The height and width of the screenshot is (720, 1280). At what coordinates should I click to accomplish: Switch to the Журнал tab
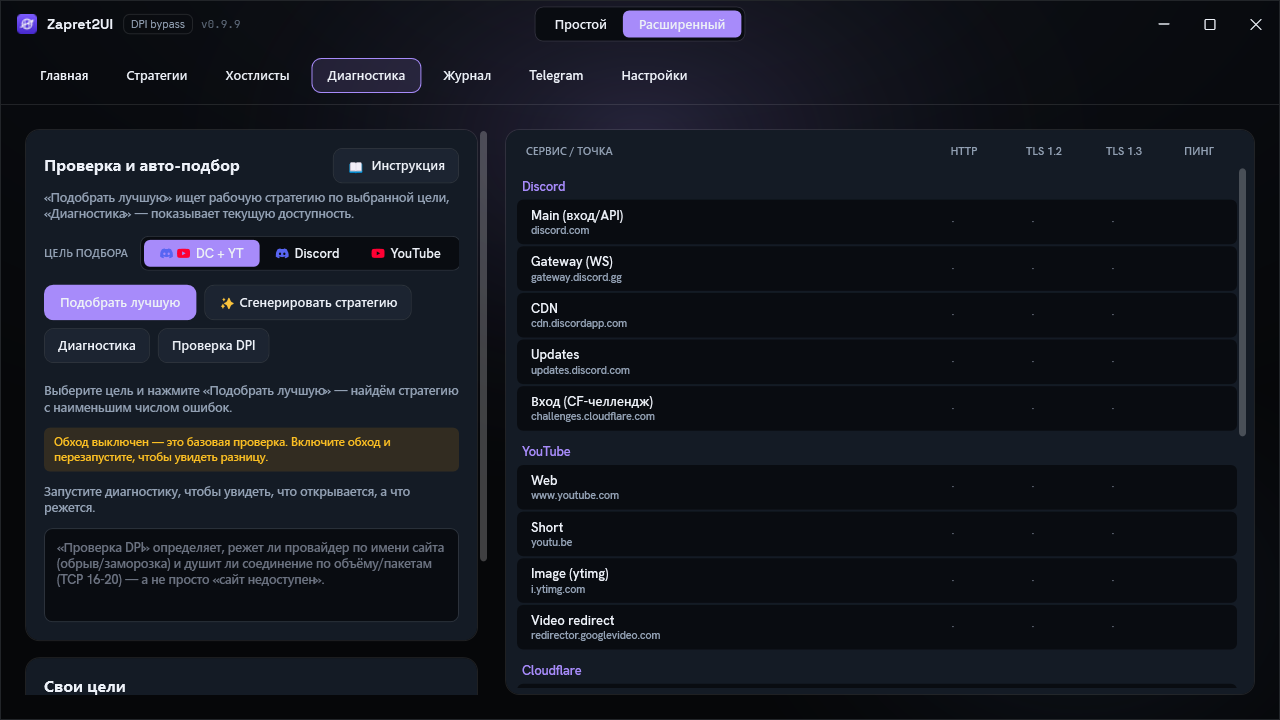[x=467, y=75]
